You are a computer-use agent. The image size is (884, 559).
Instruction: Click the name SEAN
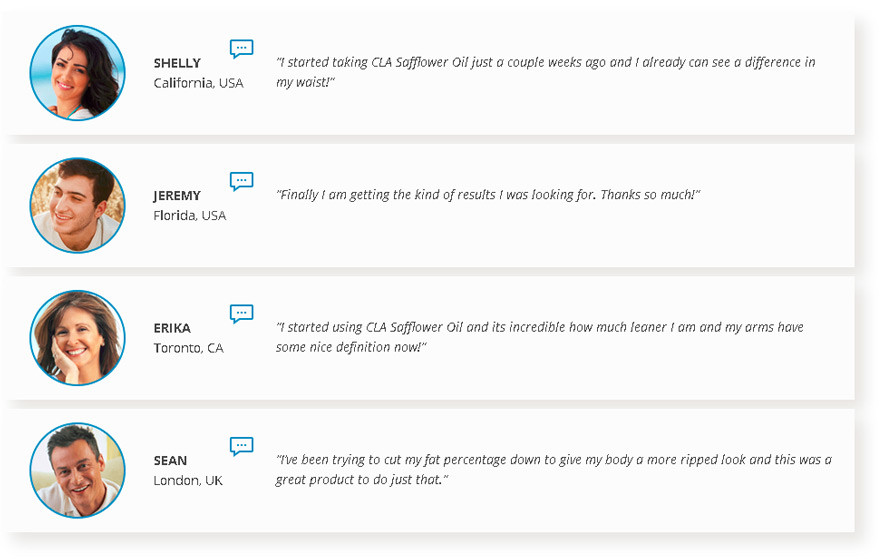170,460
